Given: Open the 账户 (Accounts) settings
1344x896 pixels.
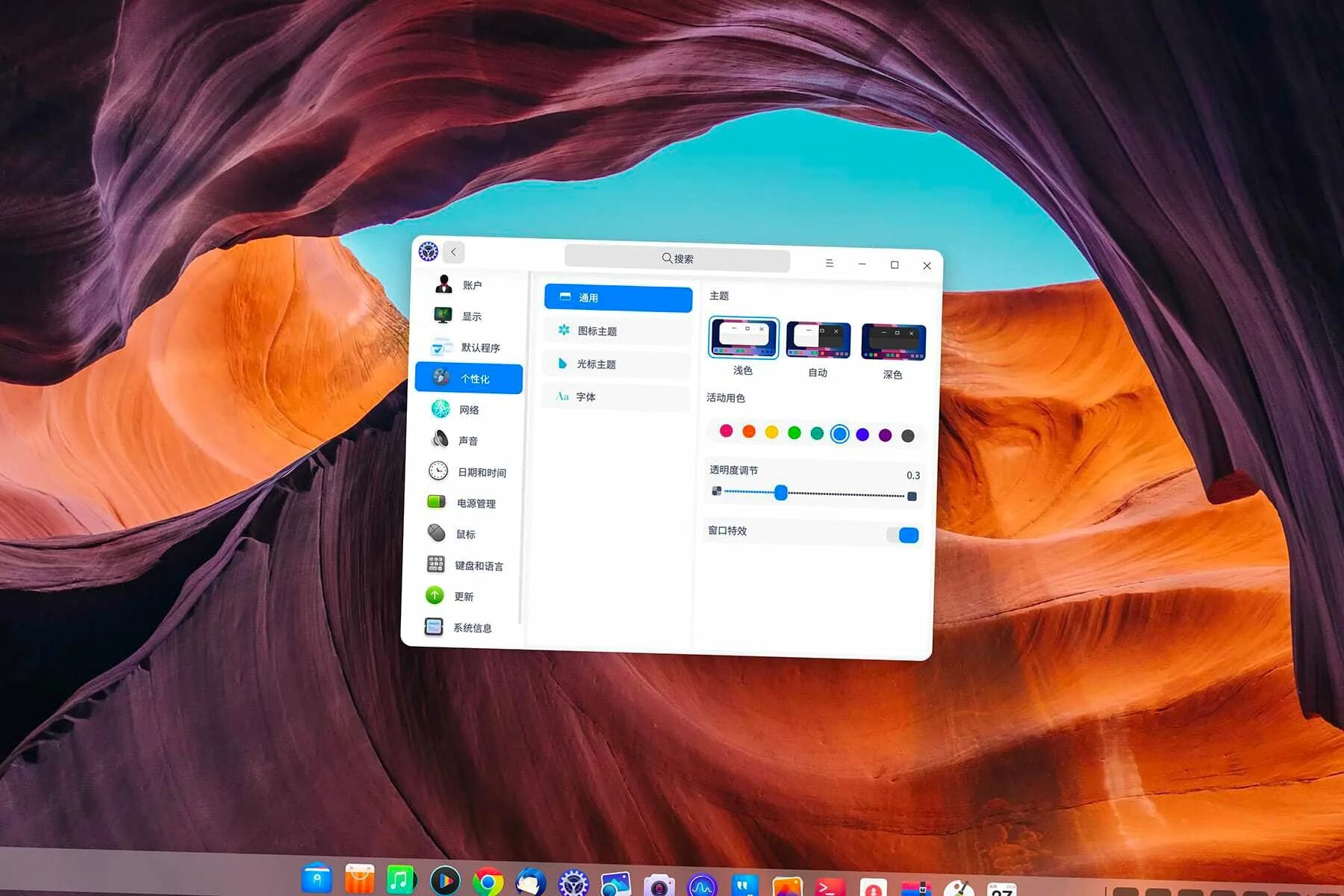Looking at the screenshot, I should click(x=470, y=284).
